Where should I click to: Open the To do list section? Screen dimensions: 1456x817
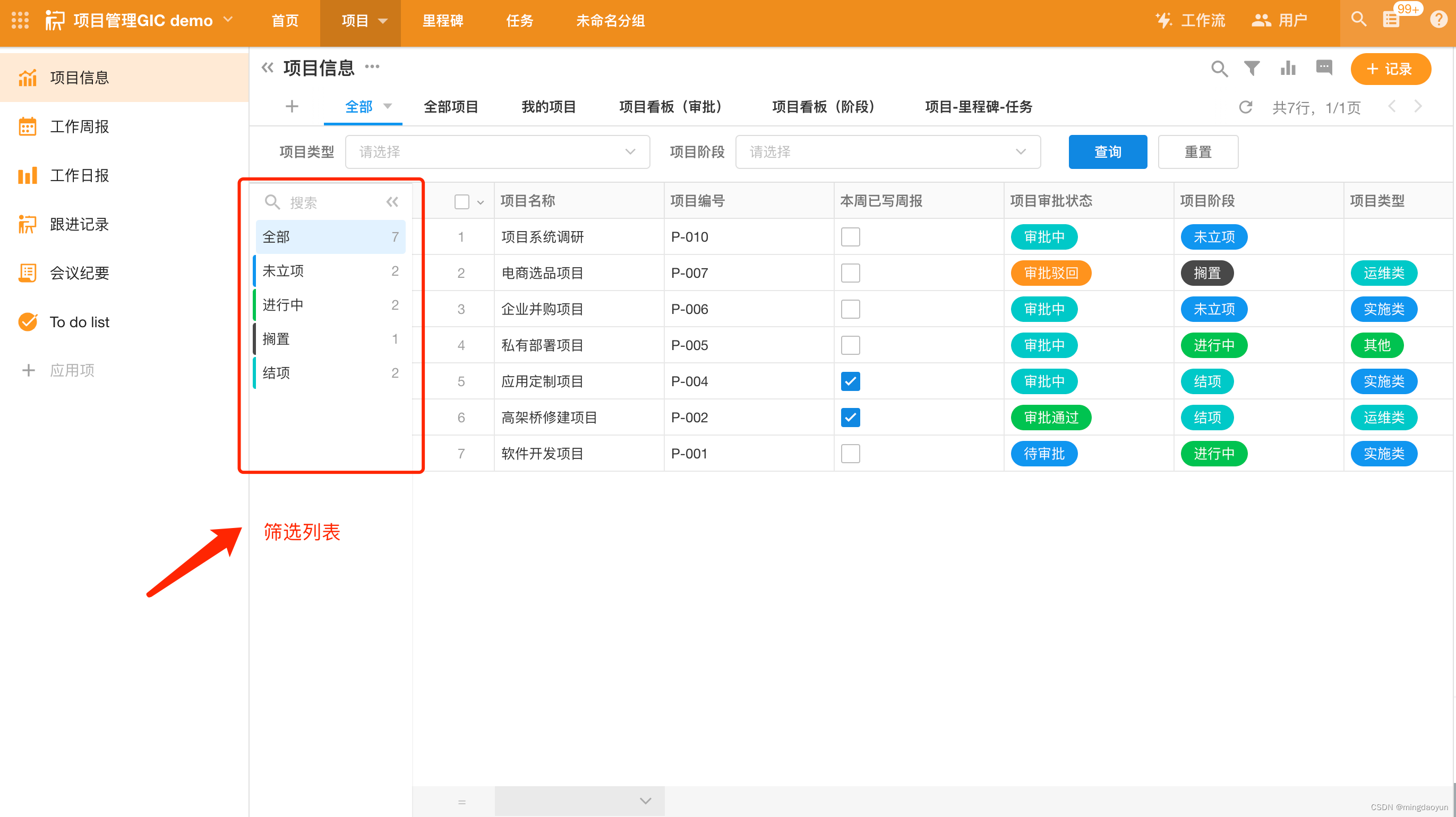(79, 322)
